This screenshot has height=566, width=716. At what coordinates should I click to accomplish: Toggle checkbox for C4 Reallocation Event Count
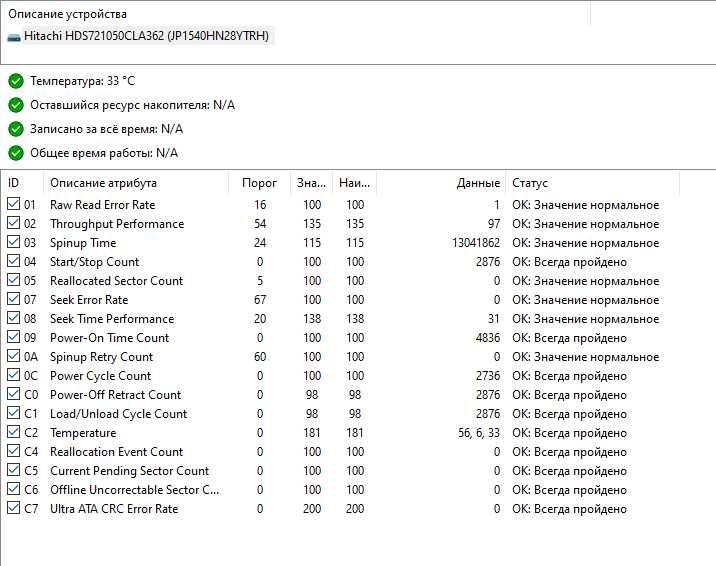[13, 451]
